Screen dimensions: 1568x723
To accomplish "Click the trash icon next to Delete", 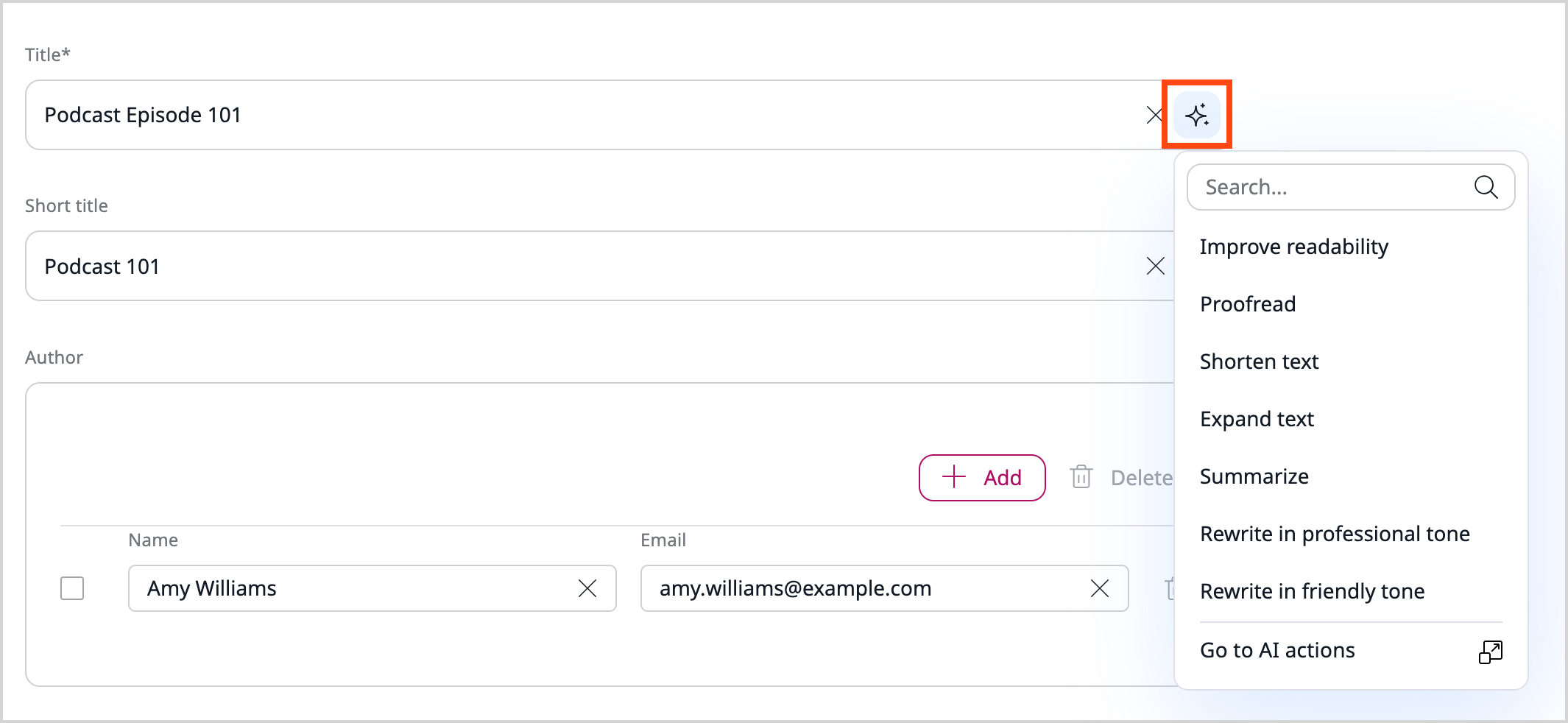I will pyautogui.click(x=1081, y=477).
